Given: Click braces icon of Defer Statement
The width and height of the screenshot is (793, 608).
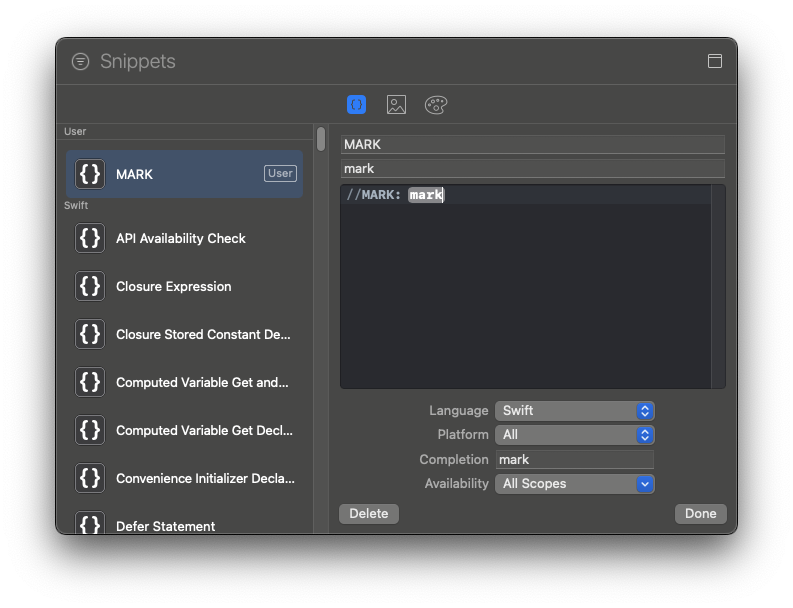Looking at the screenshot, I should [x=90, y=523].
